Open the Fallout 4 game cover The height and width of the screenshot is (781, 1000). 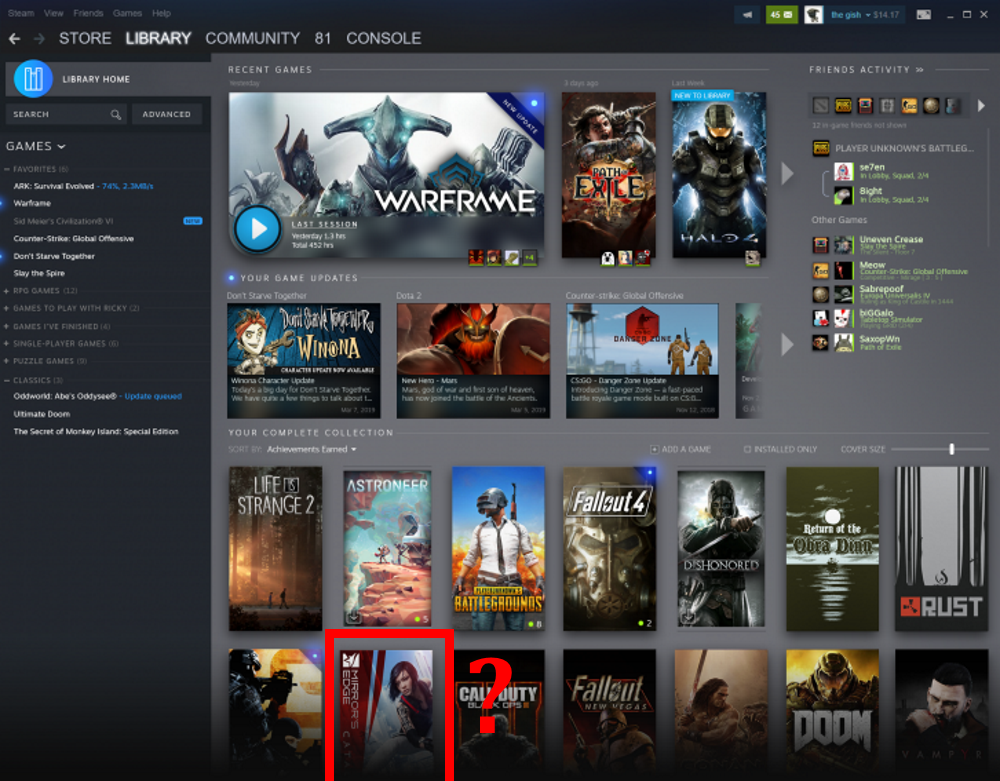pyautogui.click(x=609, y=549)
